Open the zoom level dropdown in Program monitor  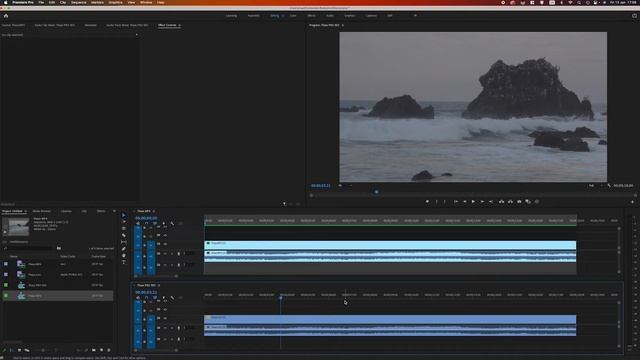(345, 186)
